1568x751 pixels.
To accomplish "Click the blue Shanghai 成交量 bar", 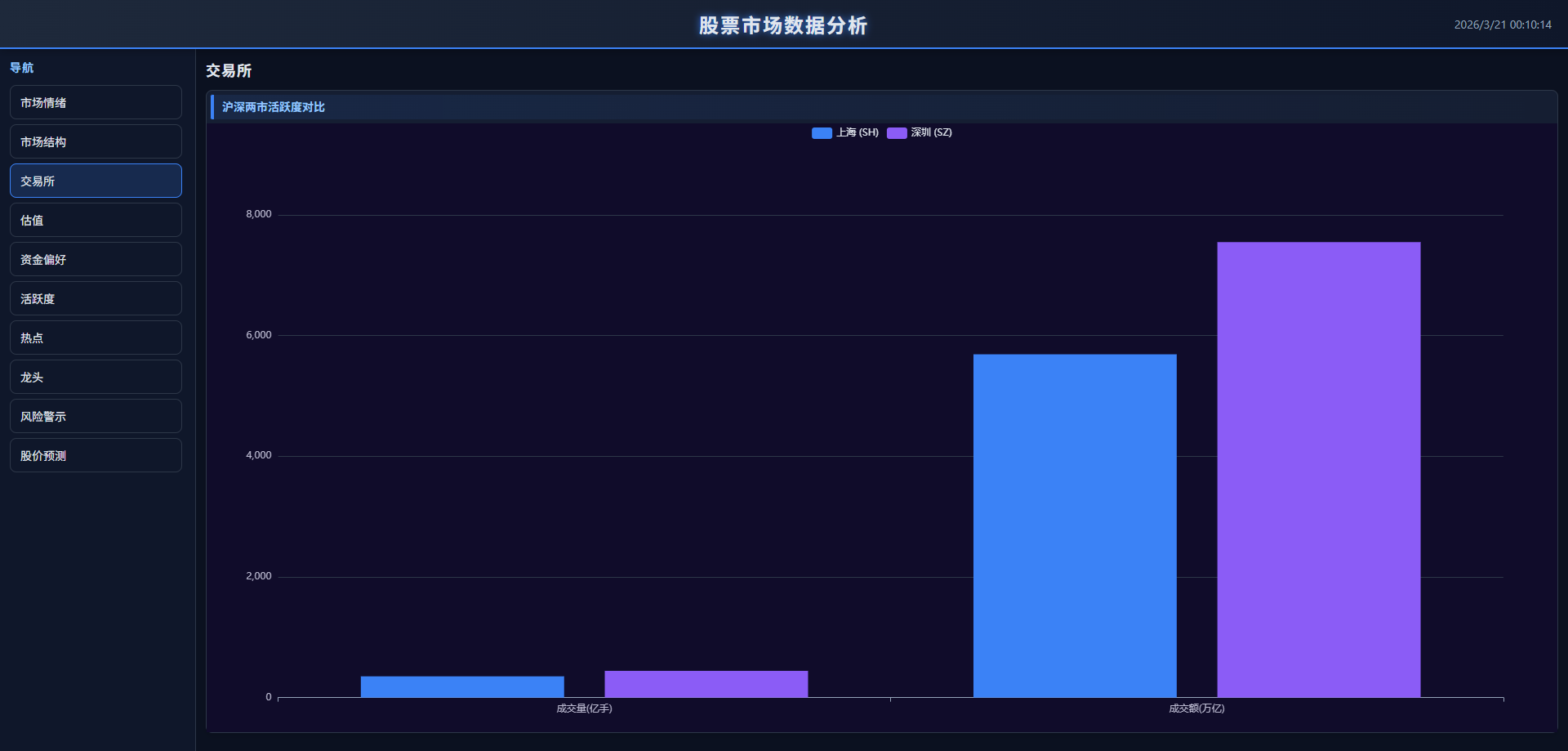I will click(x=462, y=686).
